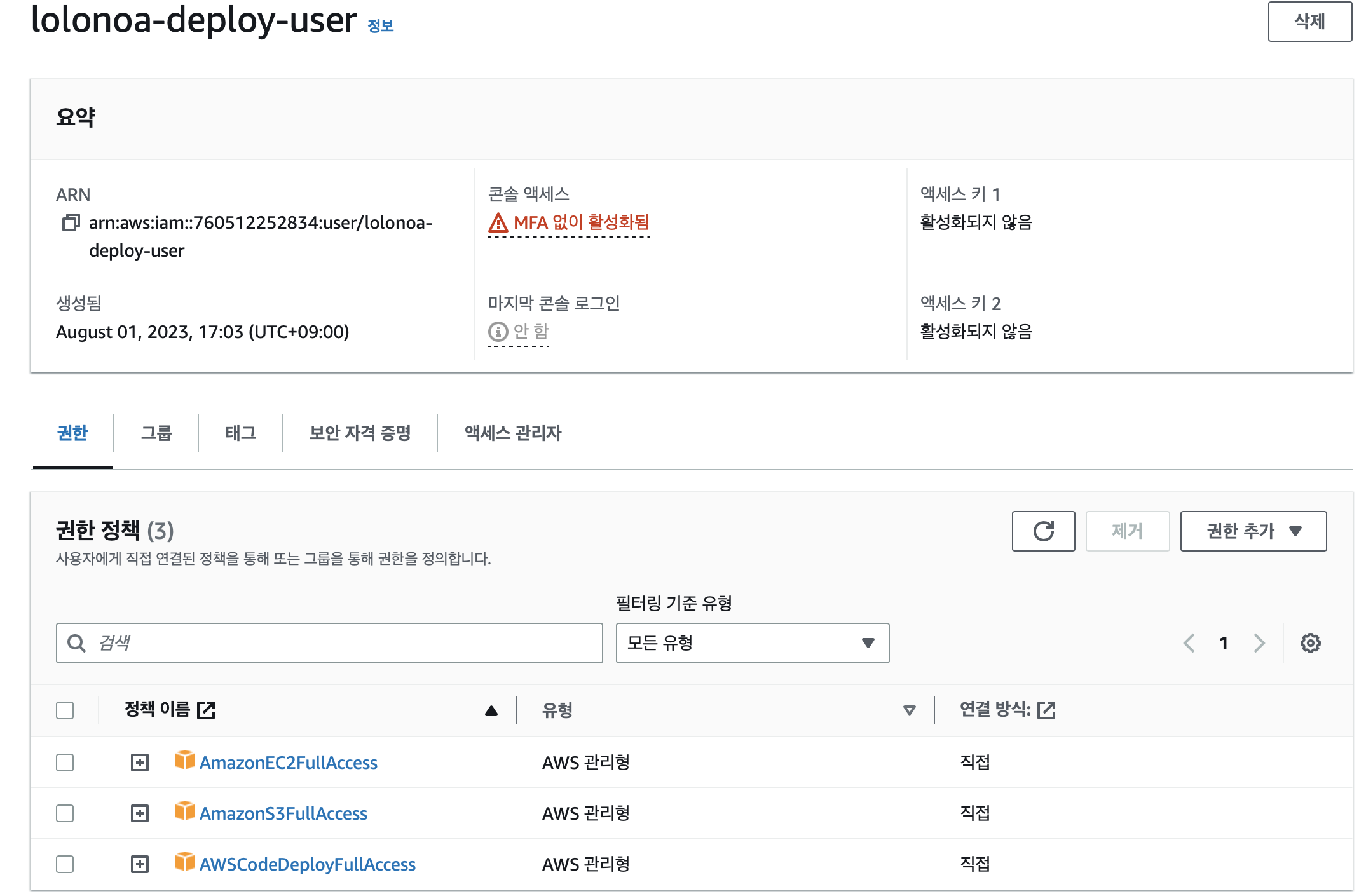Expand the AmazonEC2FullAccess policy details
Image resolution: width=1359 pixels, height=896 pixels.
click(x=140, y=763)
